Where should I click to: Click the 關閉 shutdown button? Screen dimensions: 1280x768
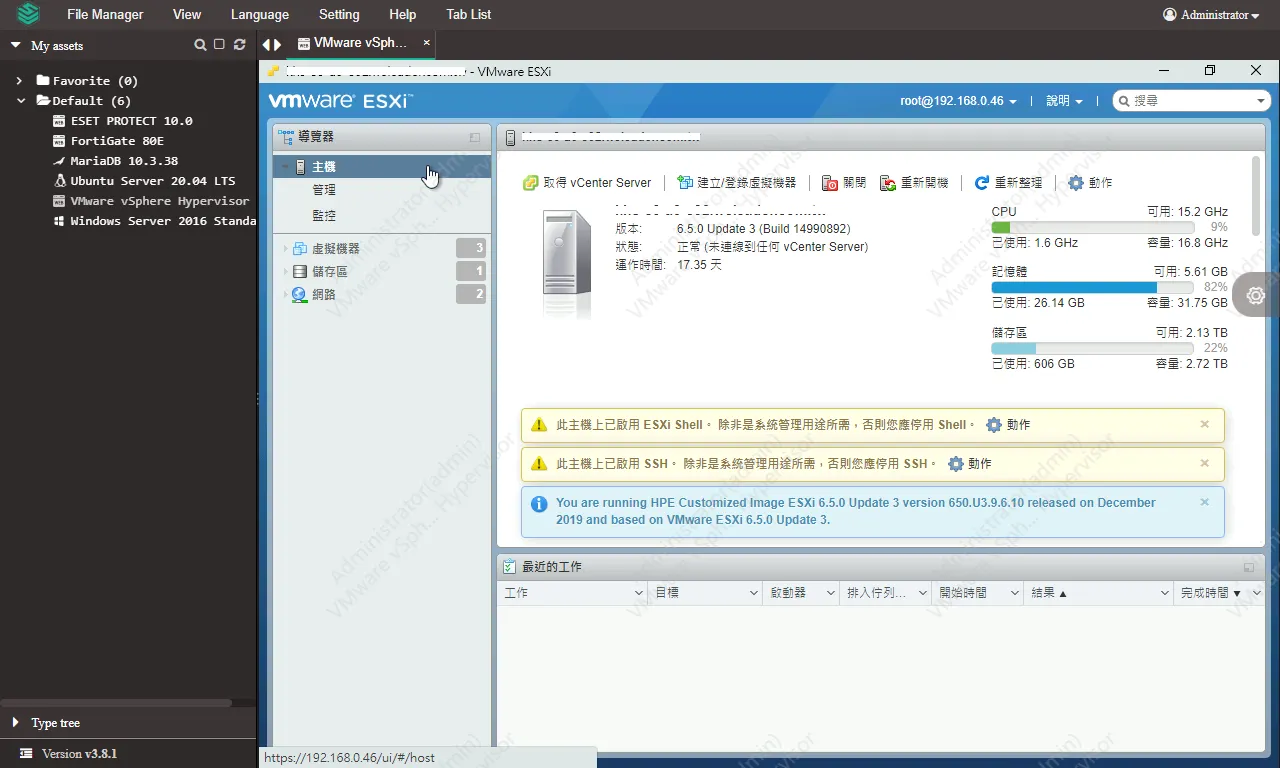coord(844,183)
